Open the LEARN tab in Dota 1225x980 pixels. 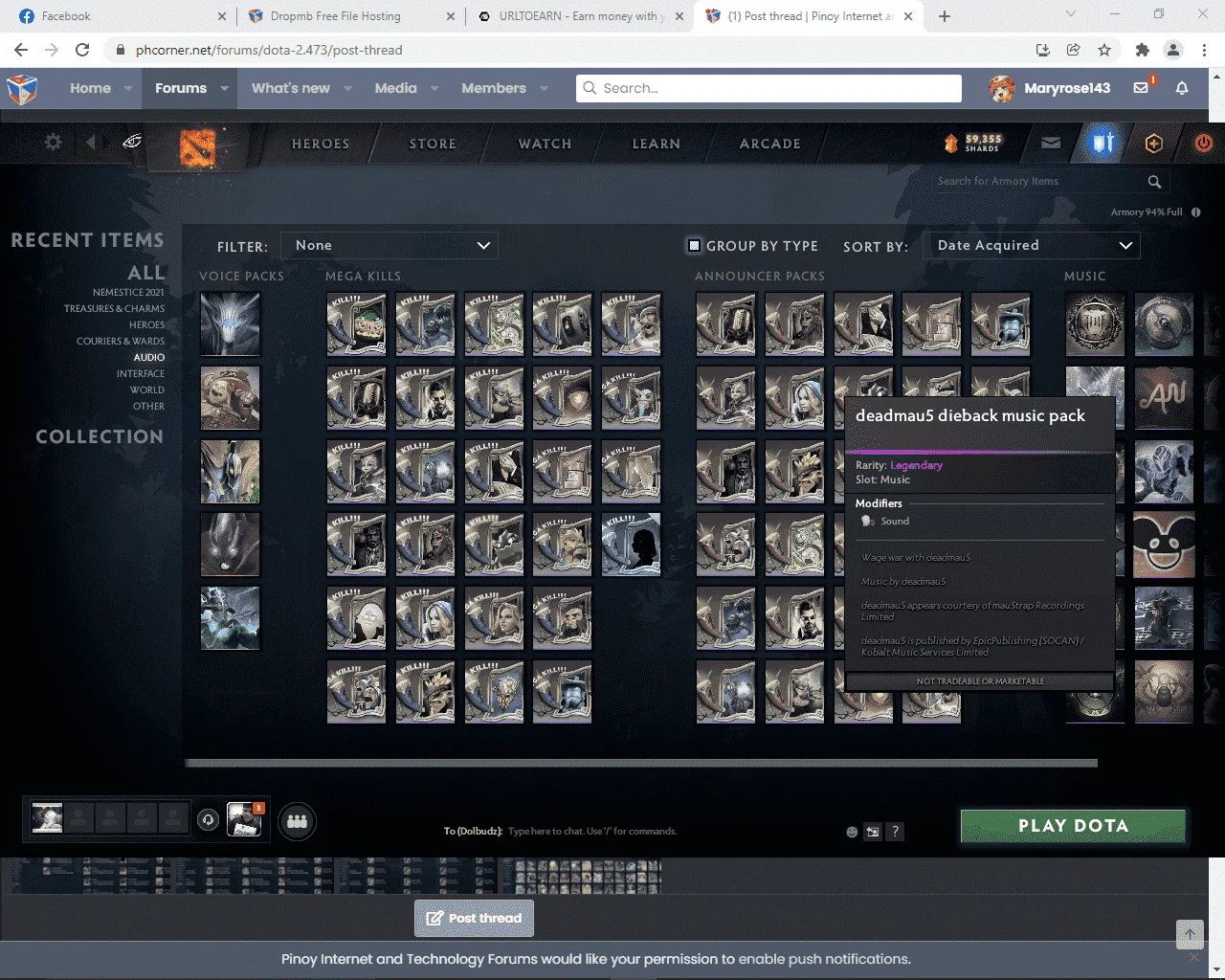pyautogui.click(x=657, y=144)
